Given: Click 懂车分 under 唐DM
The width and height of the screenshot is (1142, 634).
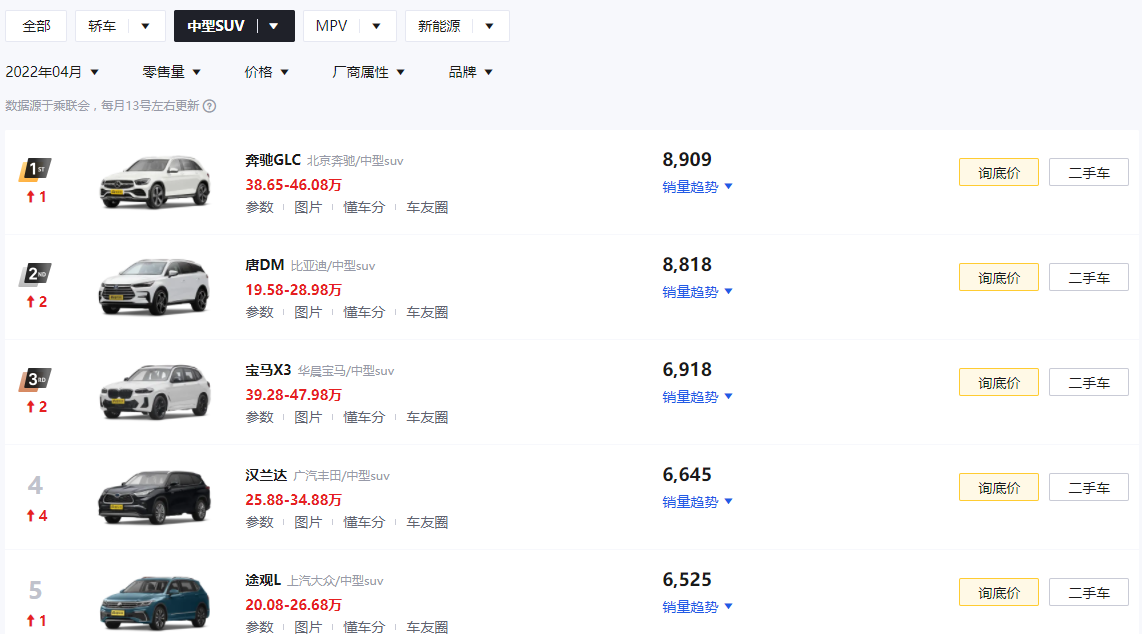Looking at the screenshot, I should pos(364,312).
